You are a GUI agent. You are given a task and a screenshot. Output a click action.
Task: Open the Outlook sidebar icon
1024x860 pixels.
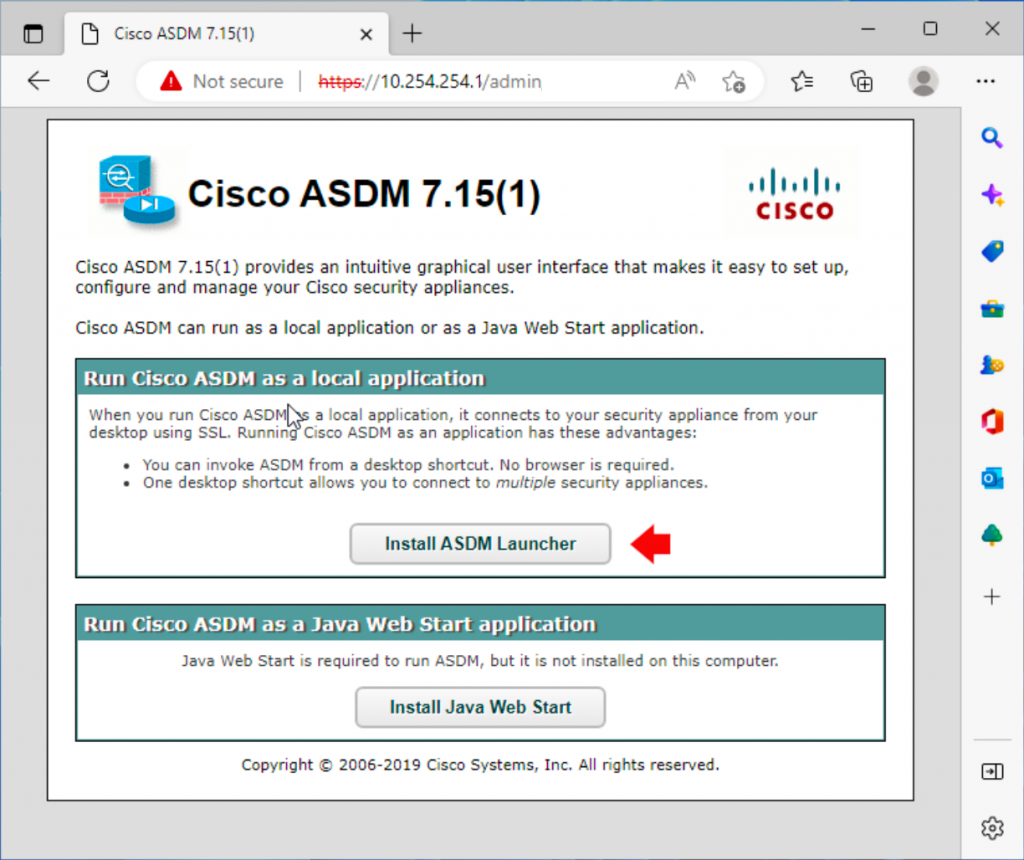click(991, 478)
